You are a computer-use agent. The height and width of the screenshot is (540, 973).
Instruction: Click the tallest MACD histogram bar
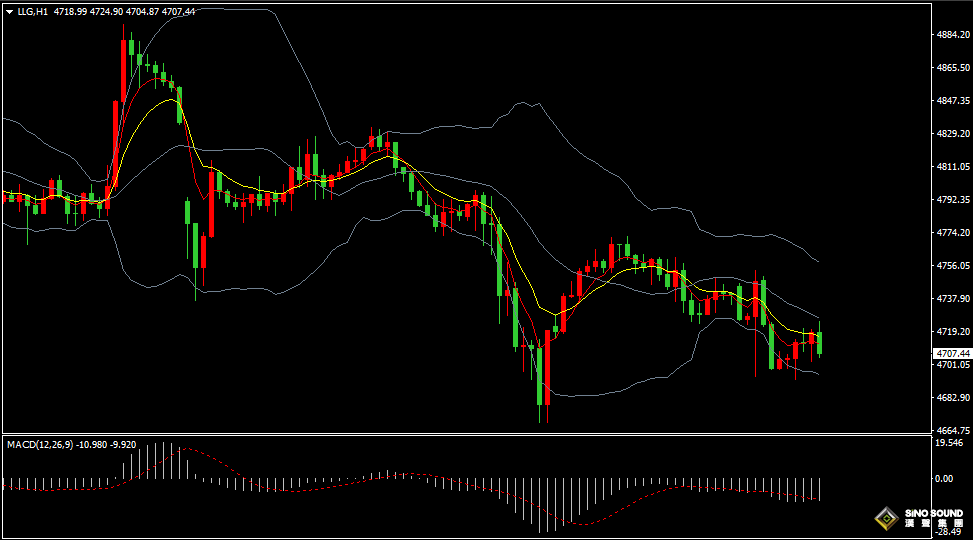tap(163, 462)
